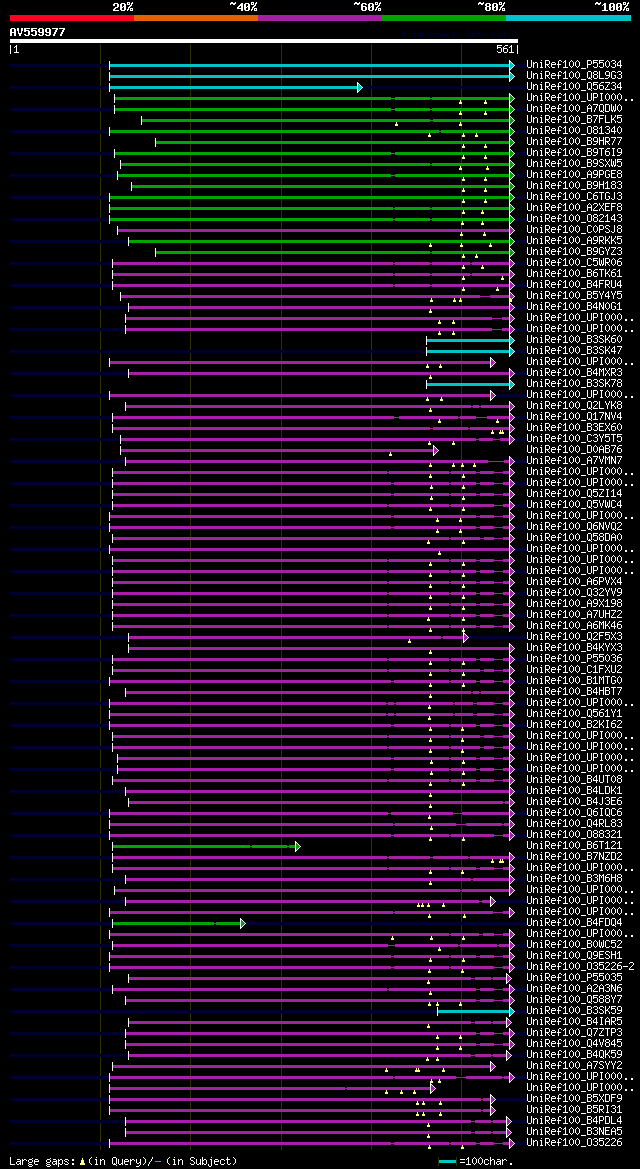Click the cyan alignment bar of UniRef100_Q56Z34
The height and width of the screenshot is (1169, 640).
[x=234, y=87]
